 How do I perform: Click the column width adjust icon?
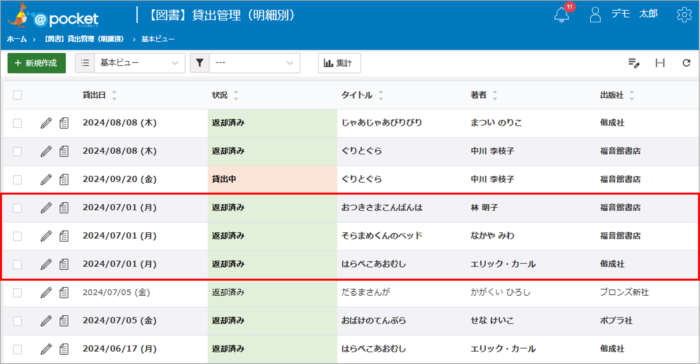pos(660,63)
